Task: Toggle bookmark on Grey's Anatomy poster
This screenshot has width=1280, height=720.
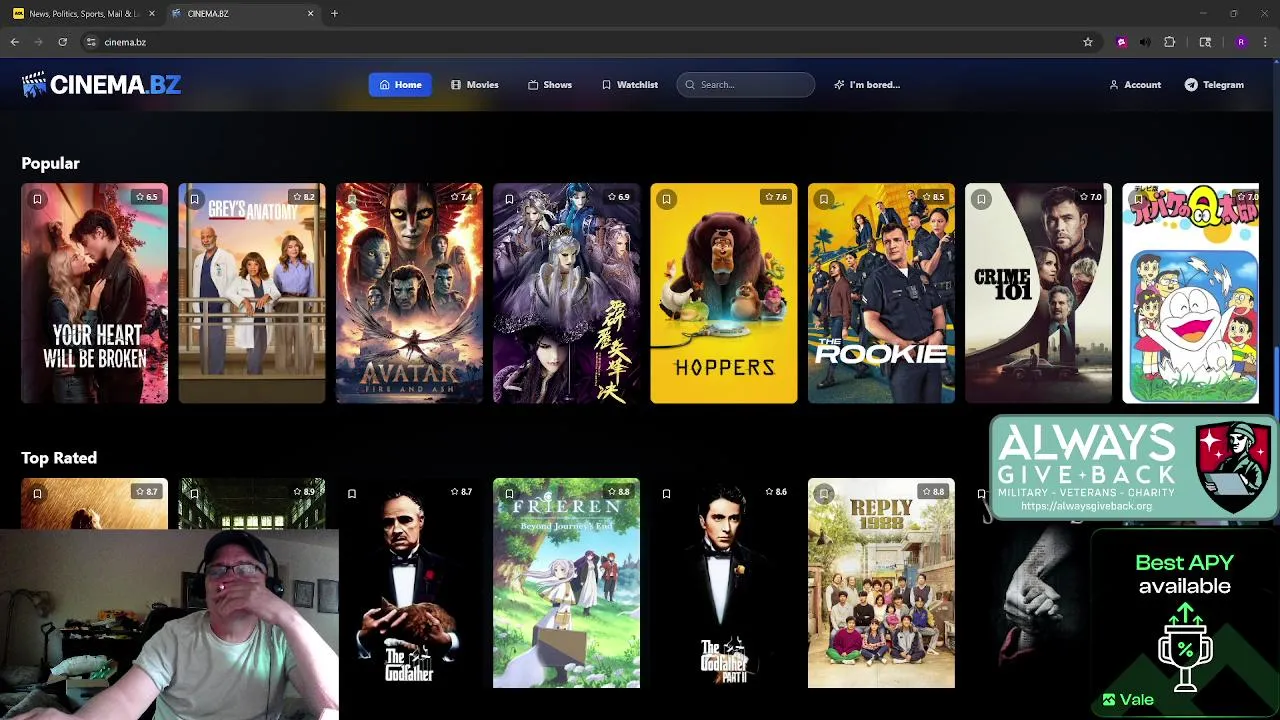Action: click(194, 199)
